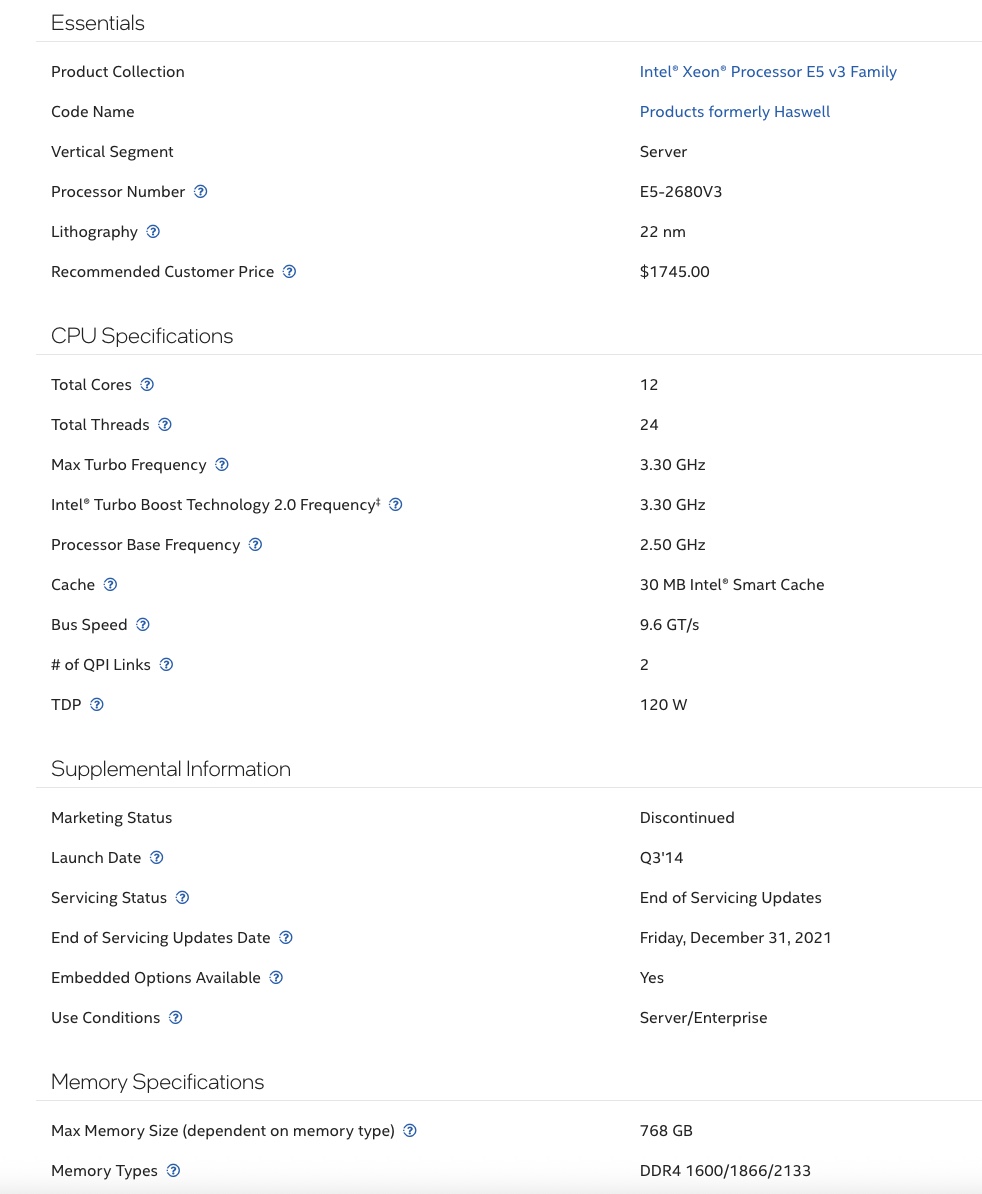The image size is (982, 1194).
Task: Open the Recommended Customer Price info icon
Action: click(x=289, y=272)
